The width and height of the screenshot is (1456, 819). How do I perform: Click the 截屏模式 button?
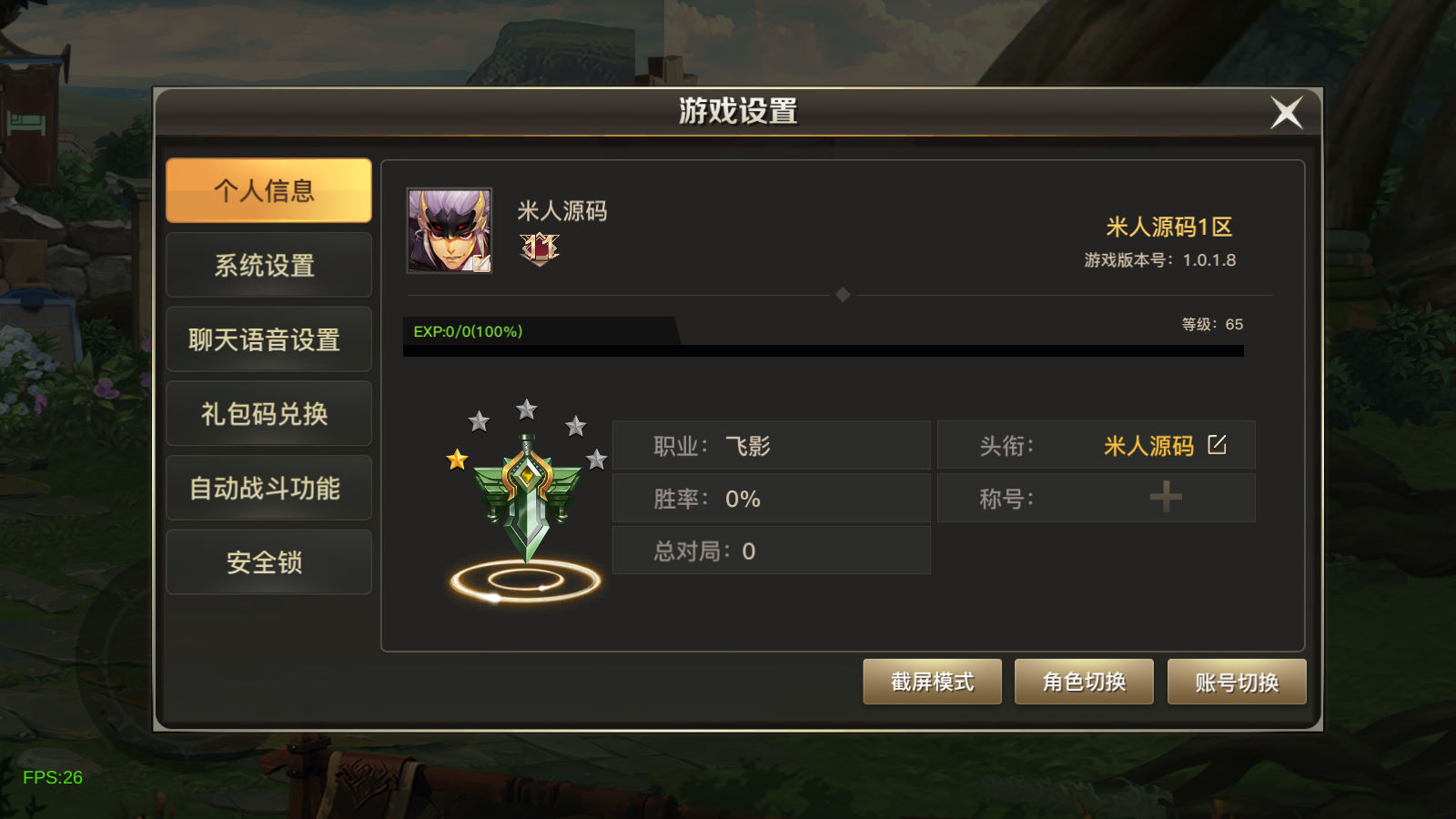click(x=932, y=682)
